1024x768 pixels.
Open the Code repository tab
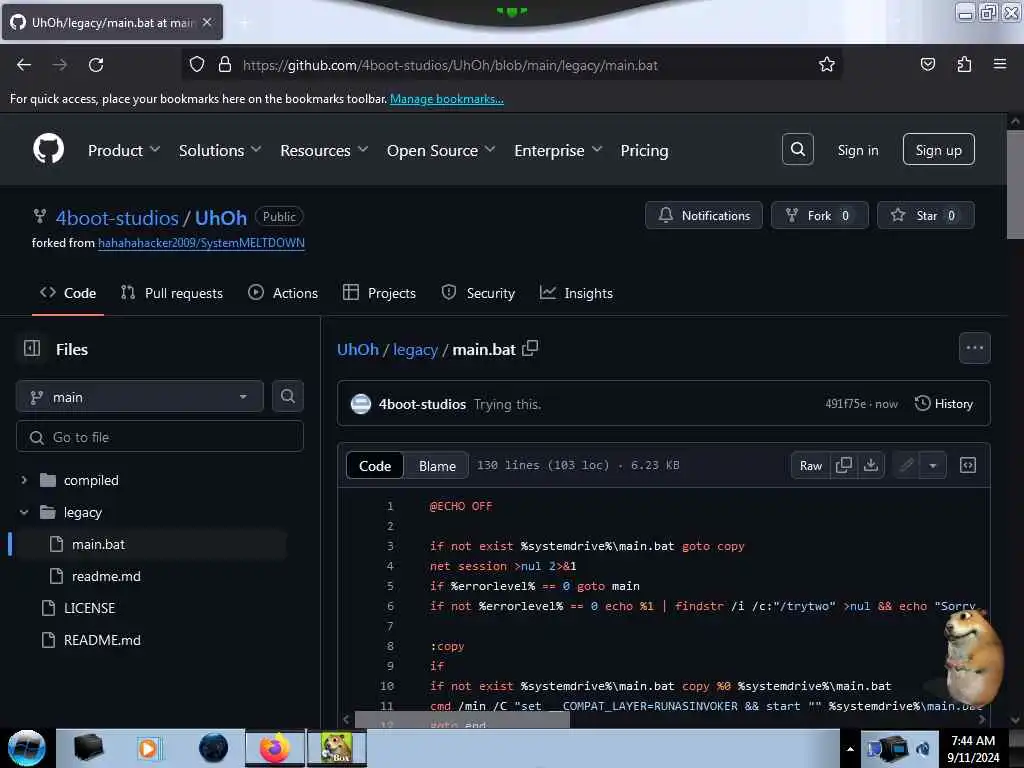pyautogui.click(x=68, y=293)
